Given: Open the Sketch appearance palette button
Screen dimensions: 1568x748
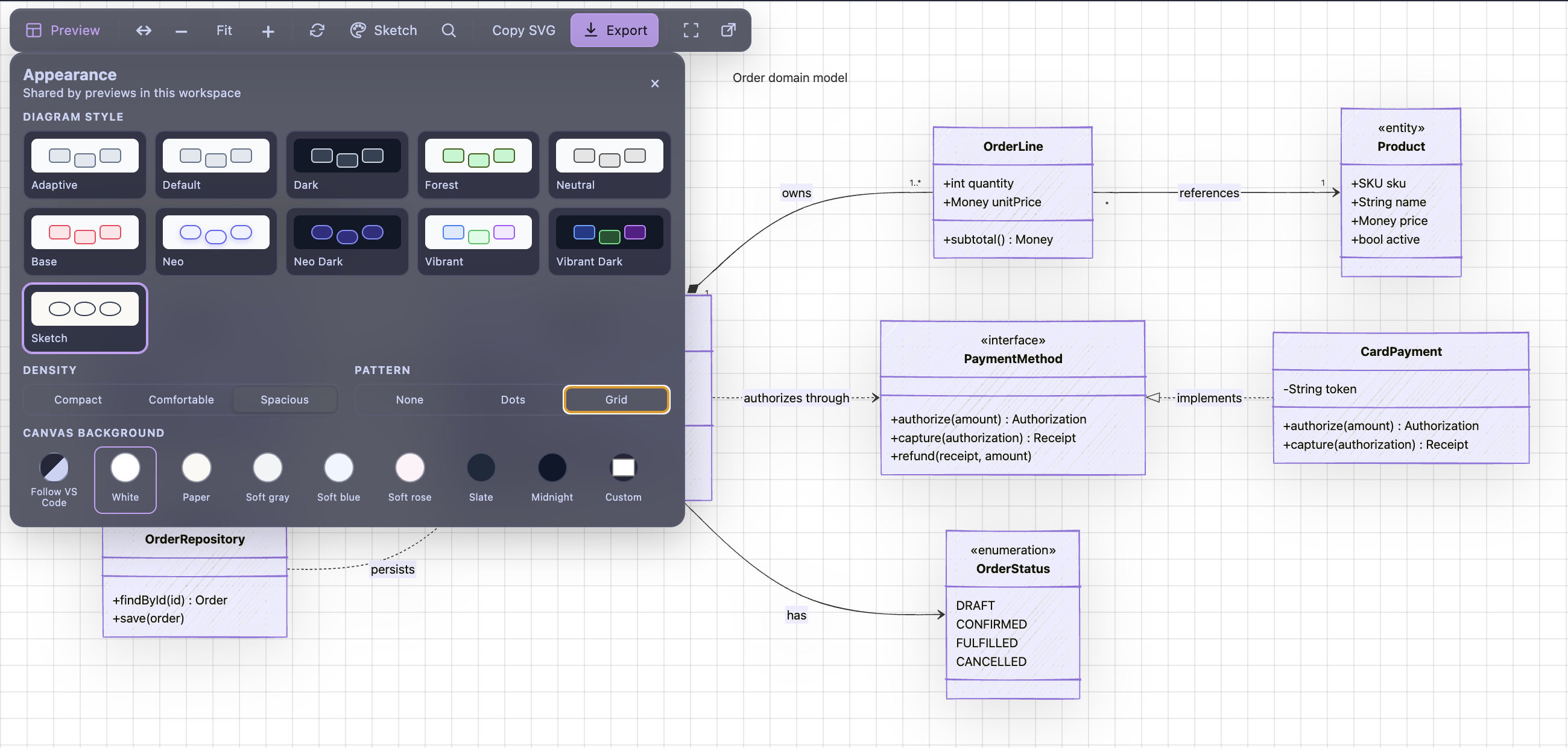Looking at the screenshot, I should coord(384,30).
